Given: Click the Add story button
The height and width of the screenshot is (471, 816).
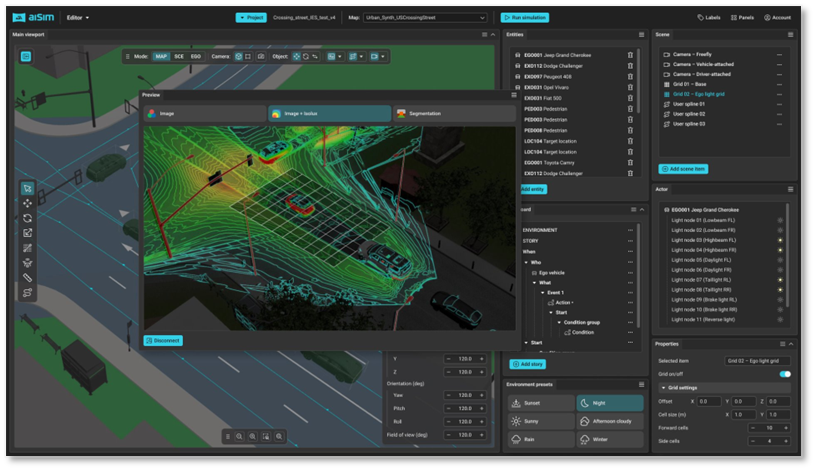Looking at the screenshot, I should pos(528,364).
